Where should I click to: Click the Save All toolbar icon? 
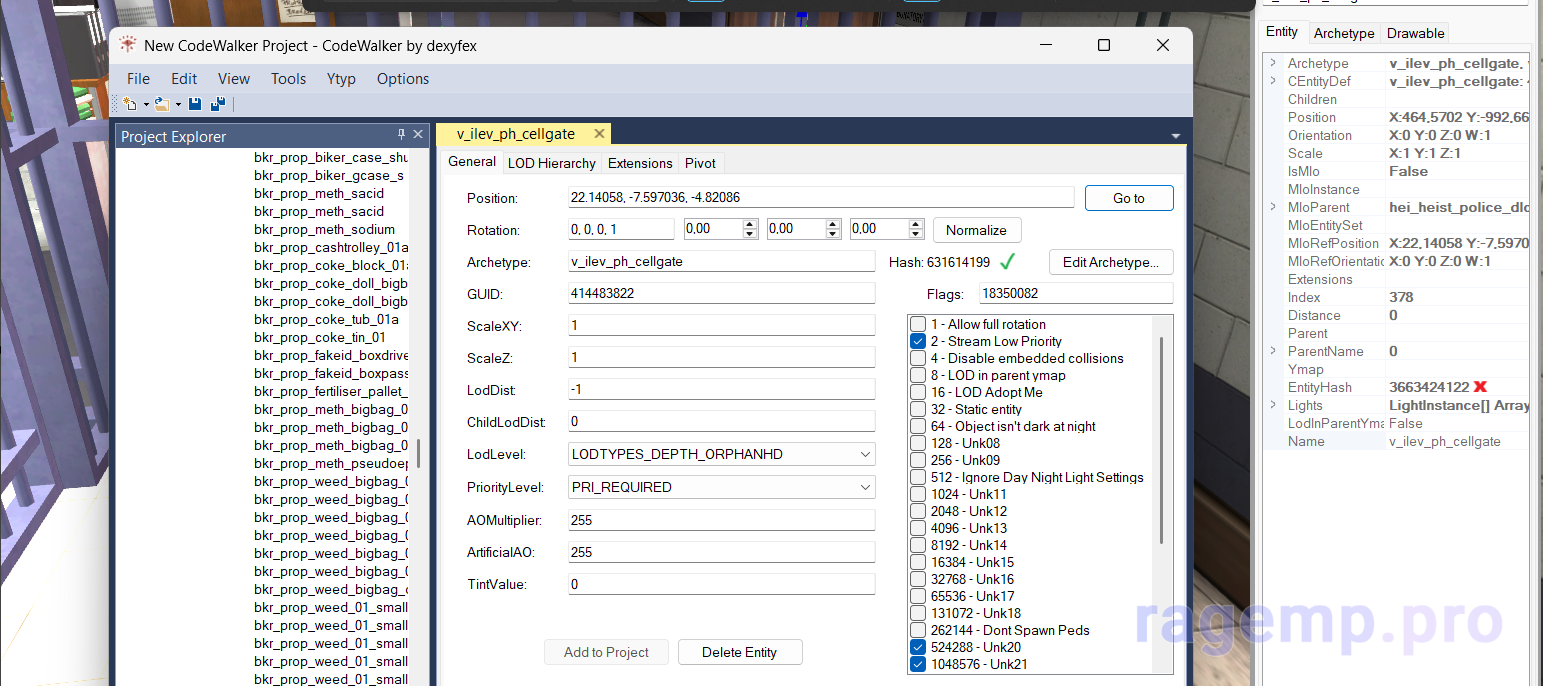pyautogui.click(x=218, y=104)
